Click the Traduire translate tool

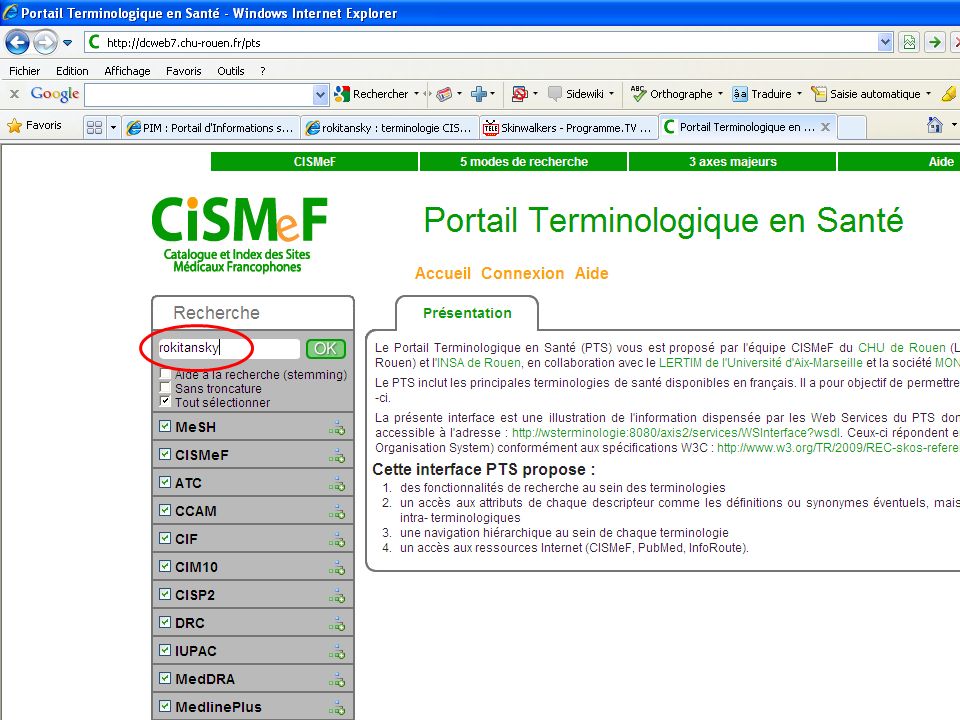763,94
